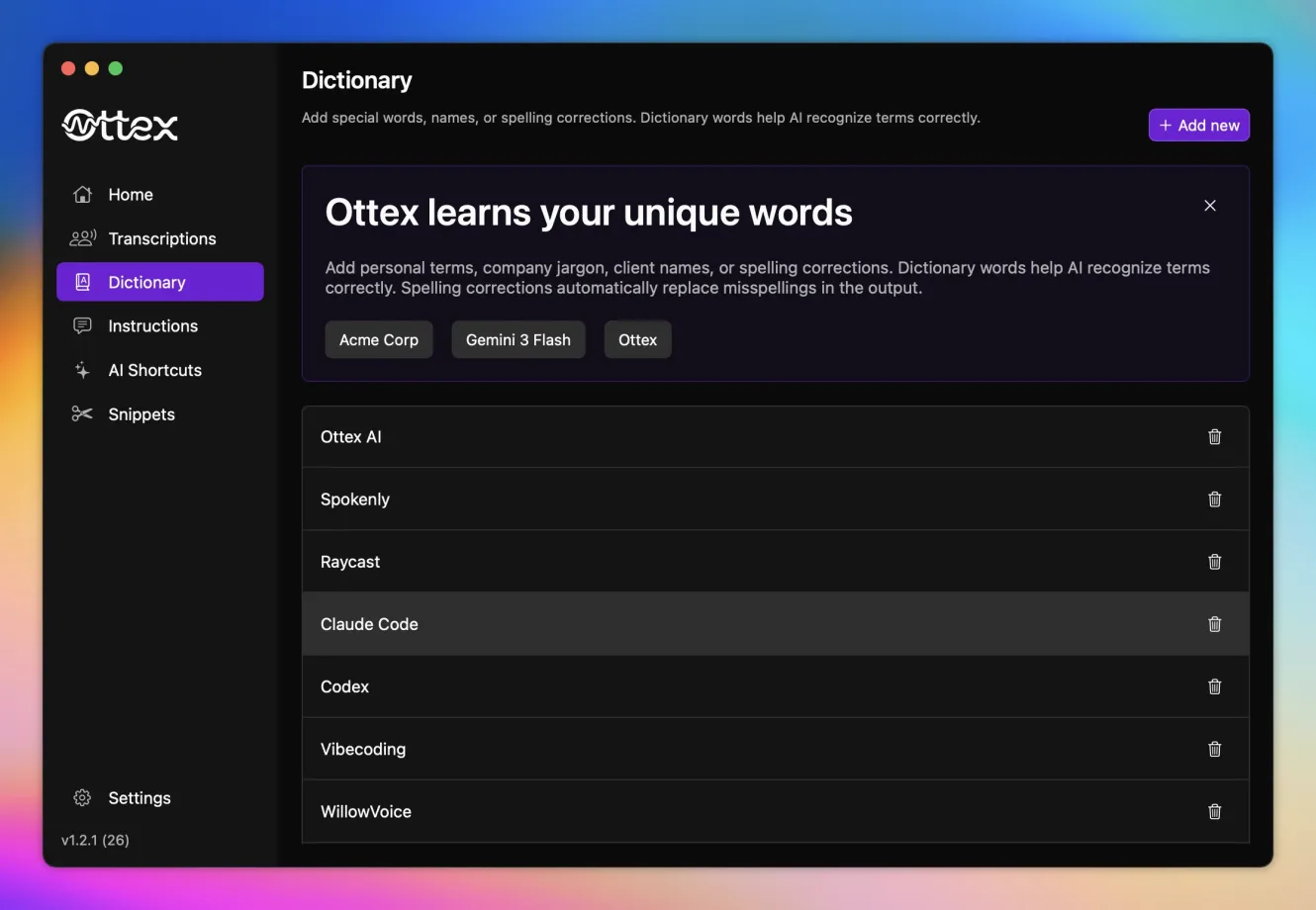Delete the Spokenly dictionary entry

coord(1214,499)
